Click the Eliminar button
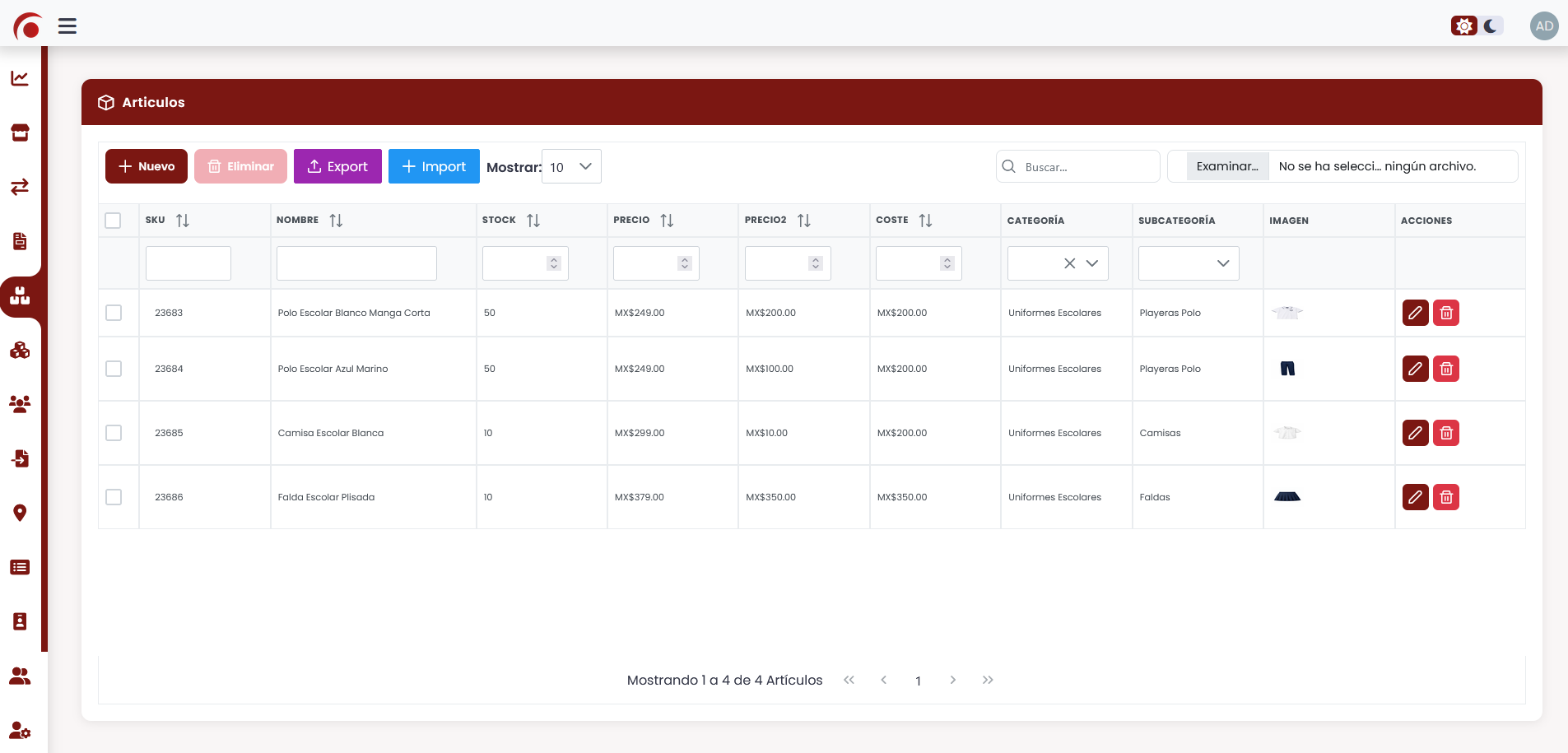Image resolution: width=1568 pixels, height=753 pixels. (240, 166)
